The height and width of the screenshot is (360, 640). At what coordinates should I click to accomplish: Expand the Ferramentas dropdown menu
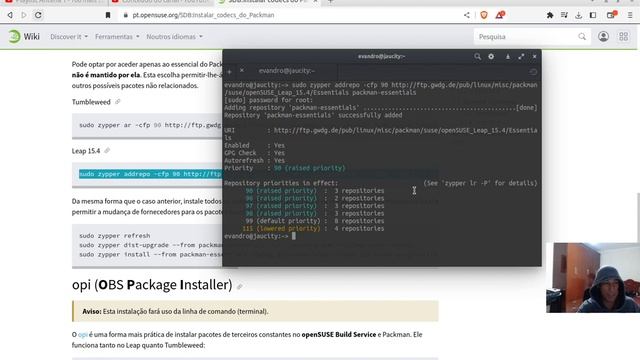117,37
